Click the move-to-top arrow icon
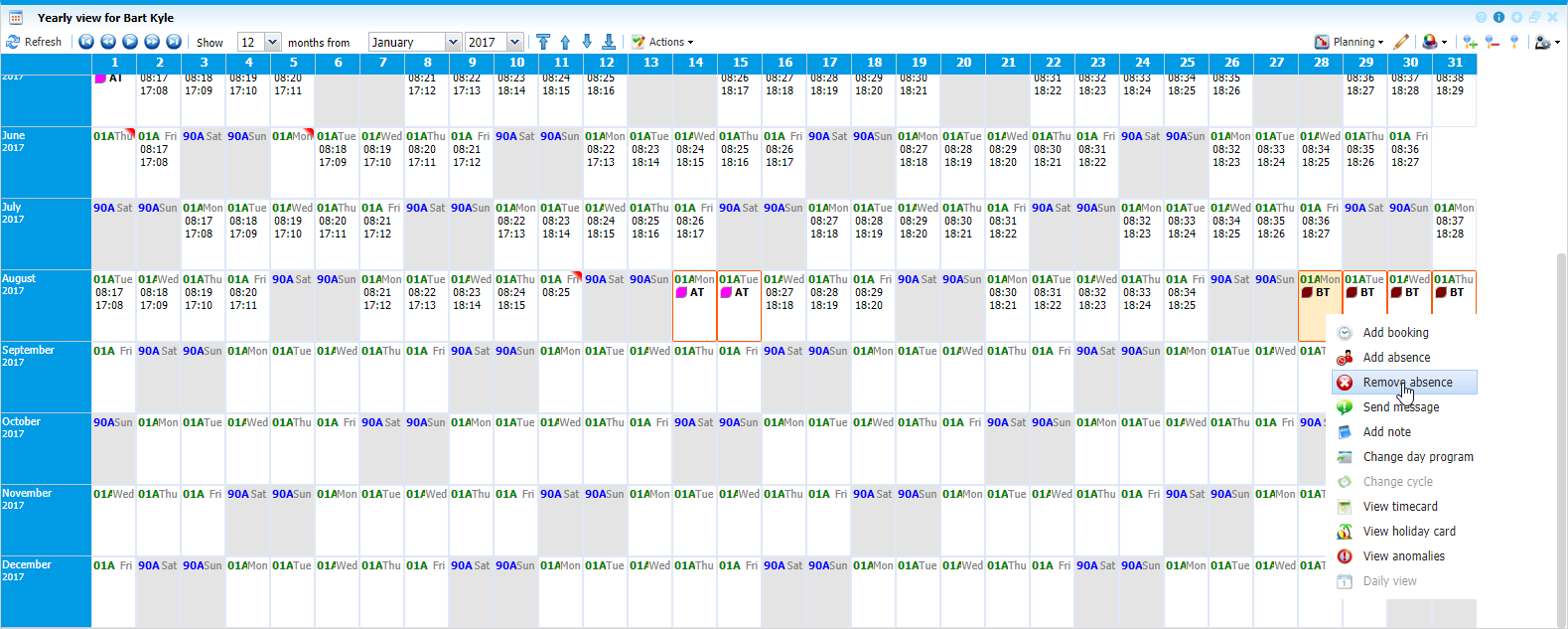The height and width of the screenshot is (629, 1568). click(x=543, y=42)
